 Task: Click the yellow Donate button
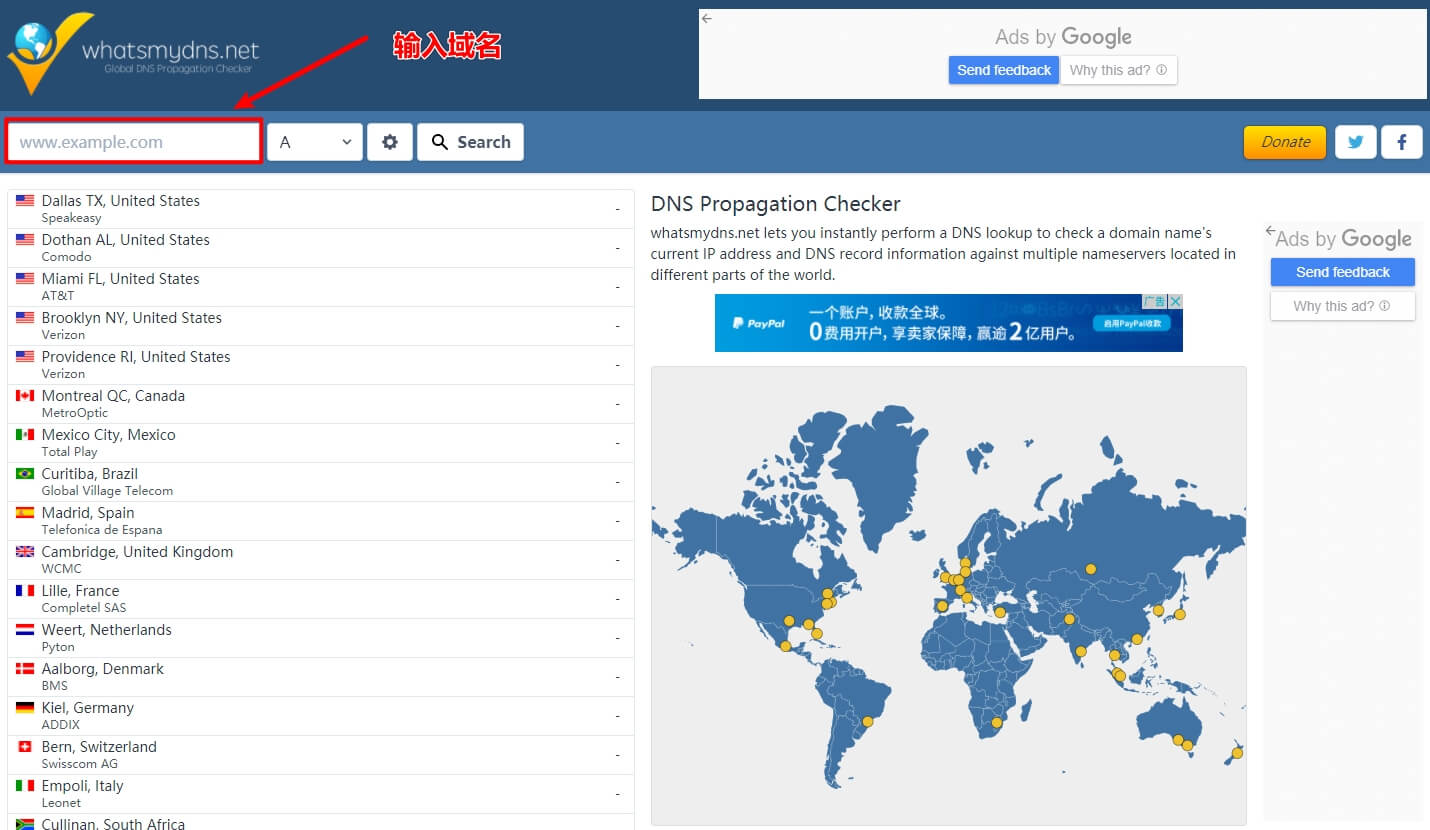pyautogui.click(x=1284, y=142)
